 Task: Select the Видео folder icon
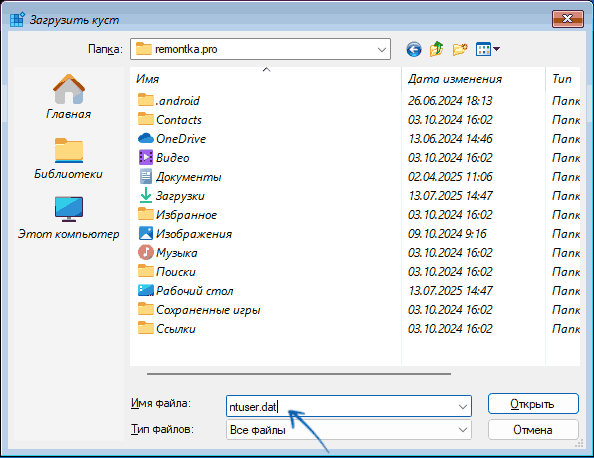146,158
